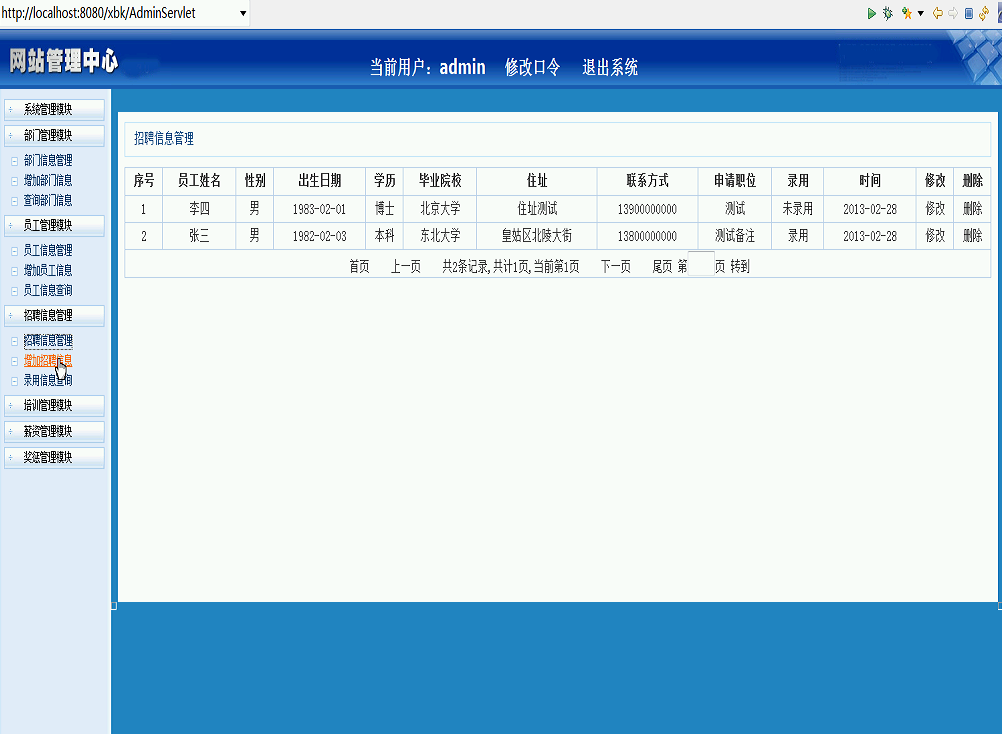The width and height of the screenshot is (1002, 734).
Task: Click the URL address field
Action: [x=118, y=13]
